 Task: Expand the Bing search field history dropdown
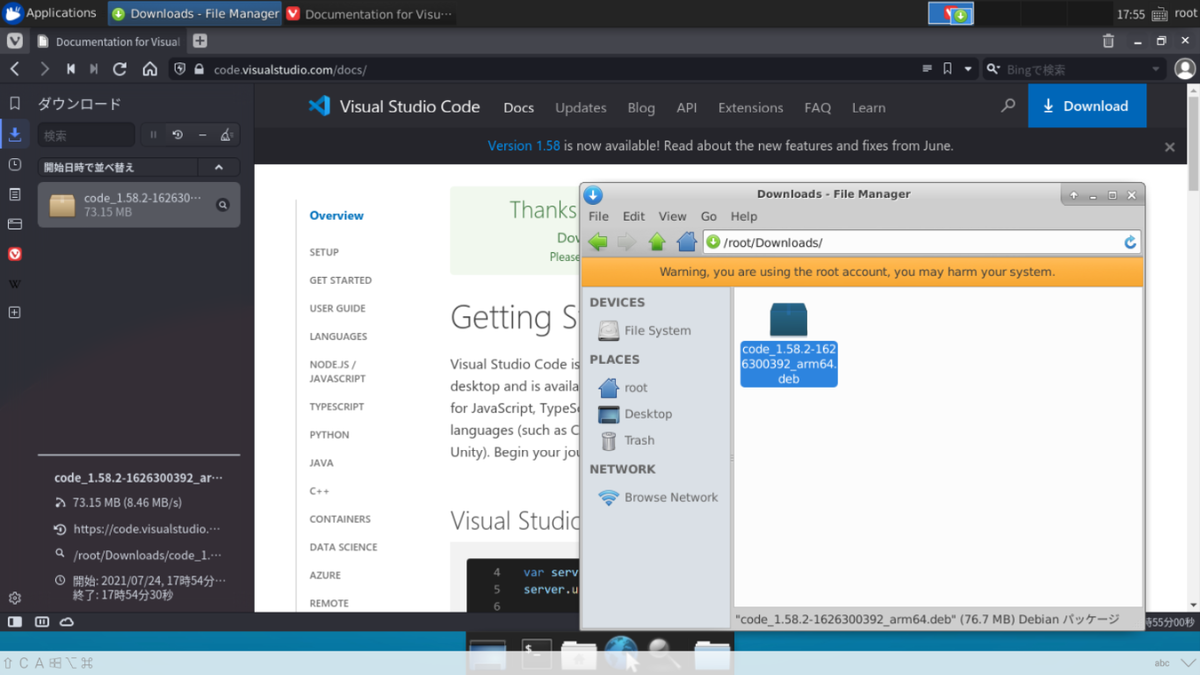pyautogui.click(x=1156, y=69)
